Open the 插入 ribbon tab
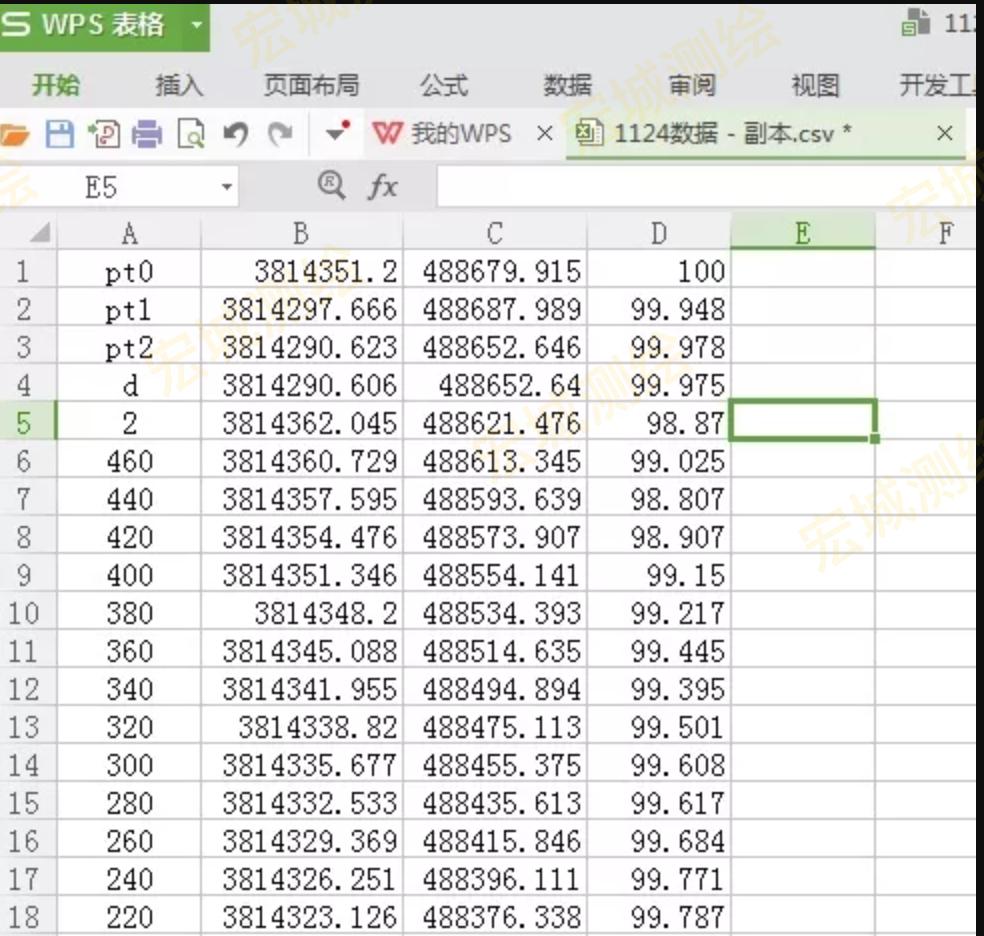Viewport: 984px width, 936px height. (x=179, y=86)
